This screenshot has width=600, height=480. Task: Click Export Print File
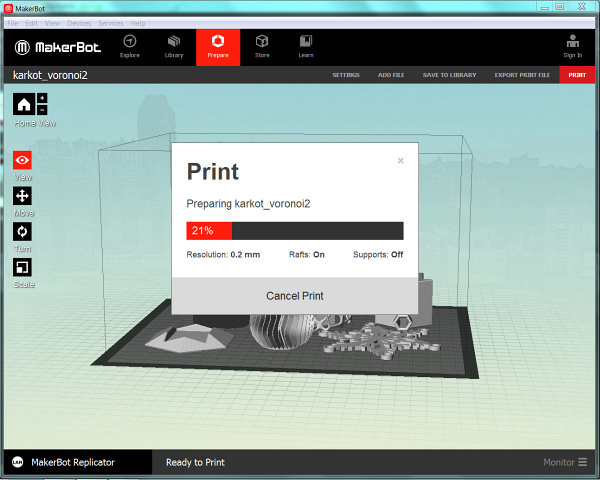point(522,75)
